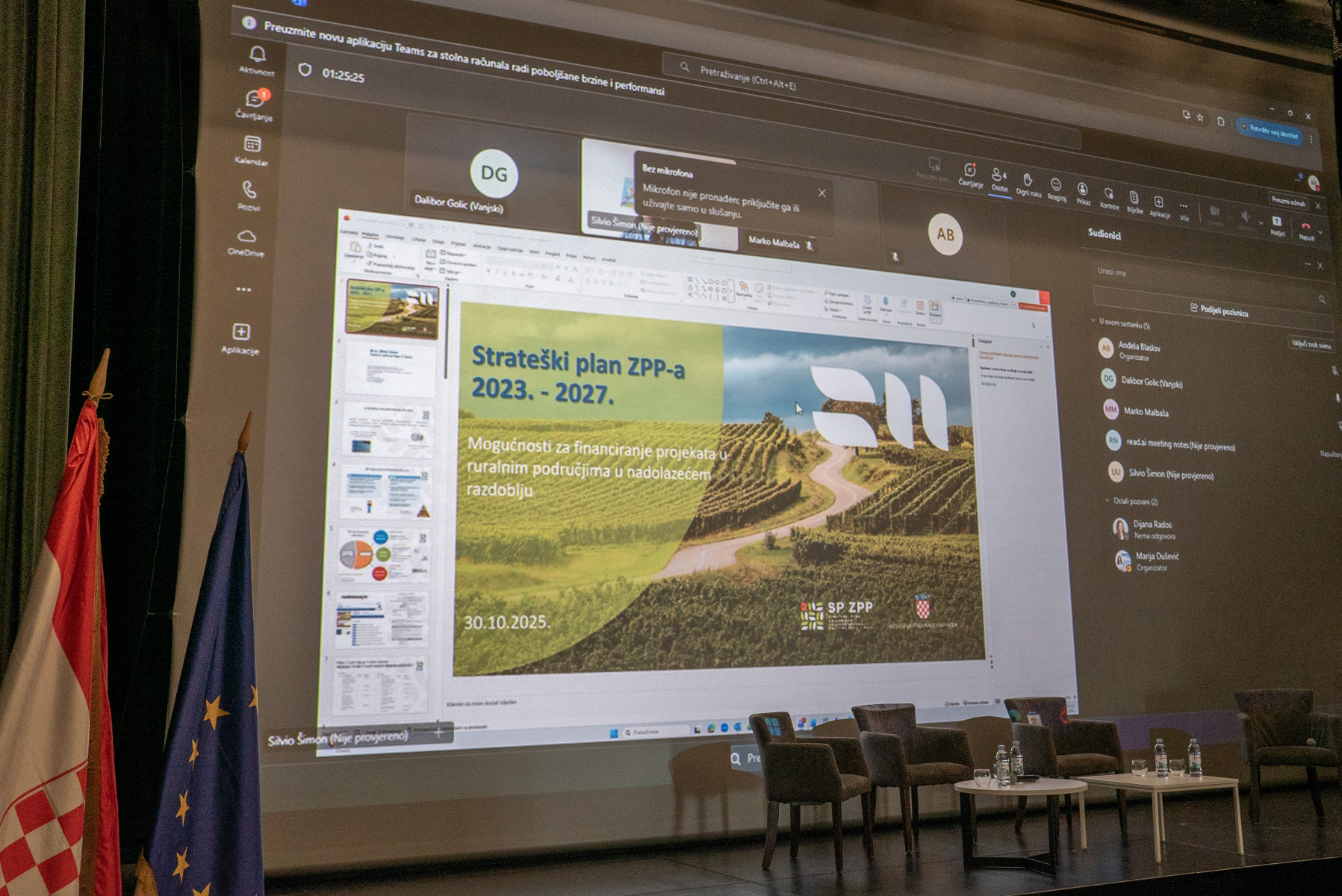
Task: Open dropdown arrow next to Napusti
Action: (x=1320, y=232)
